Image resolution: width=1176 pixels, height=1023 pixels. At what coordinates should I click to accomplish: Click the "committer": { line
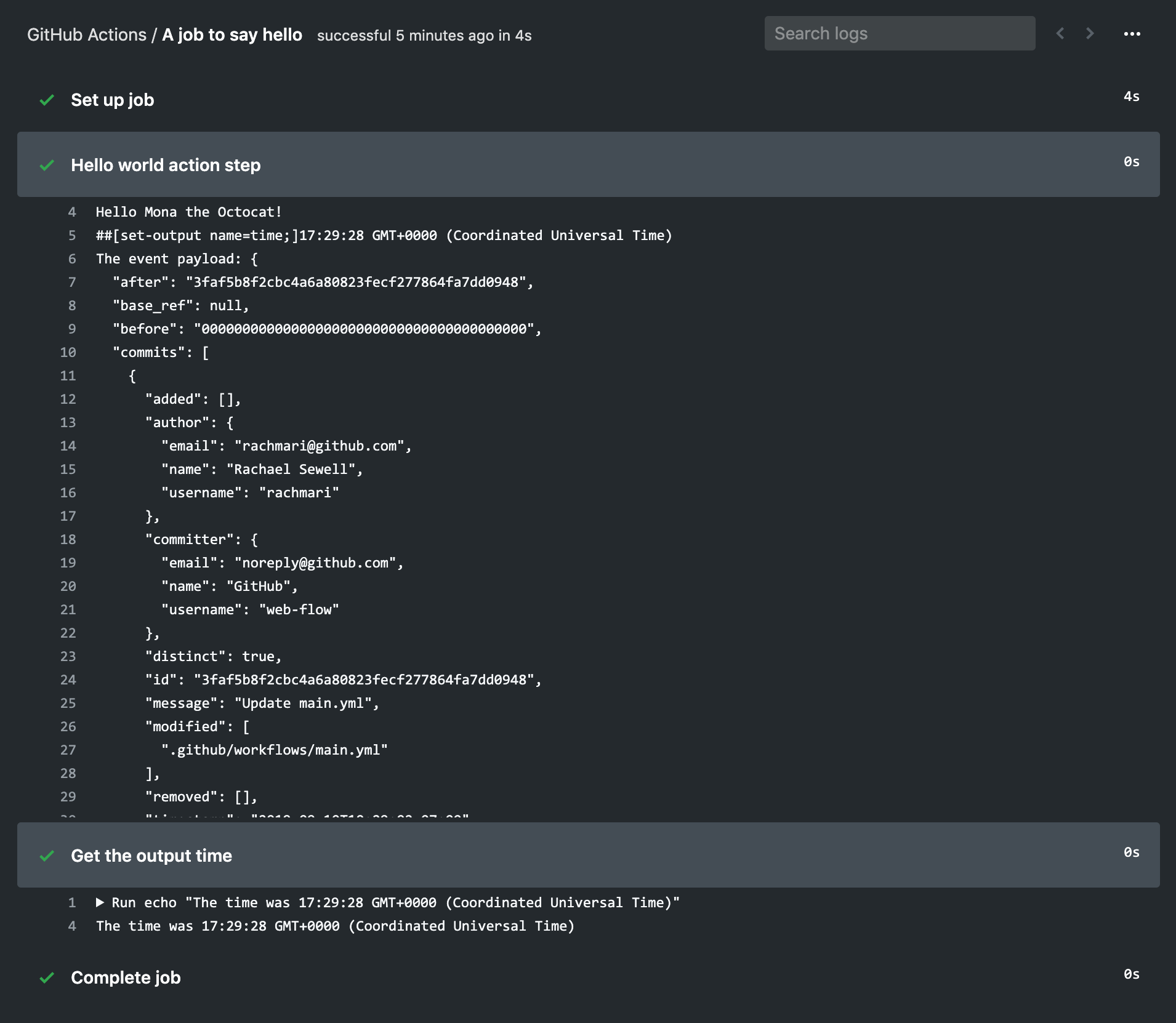[x=201, y=539]
